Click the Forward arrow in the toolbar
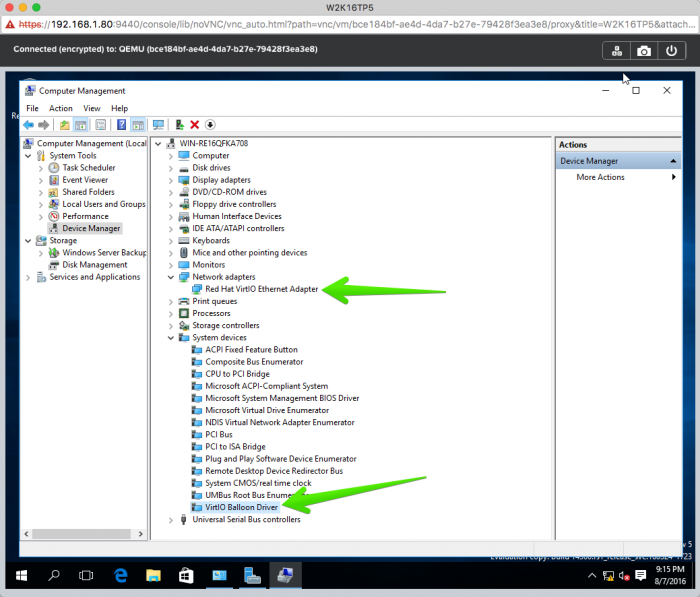The height and width of the screenshot is (597, 700). [x=44, y=125]
